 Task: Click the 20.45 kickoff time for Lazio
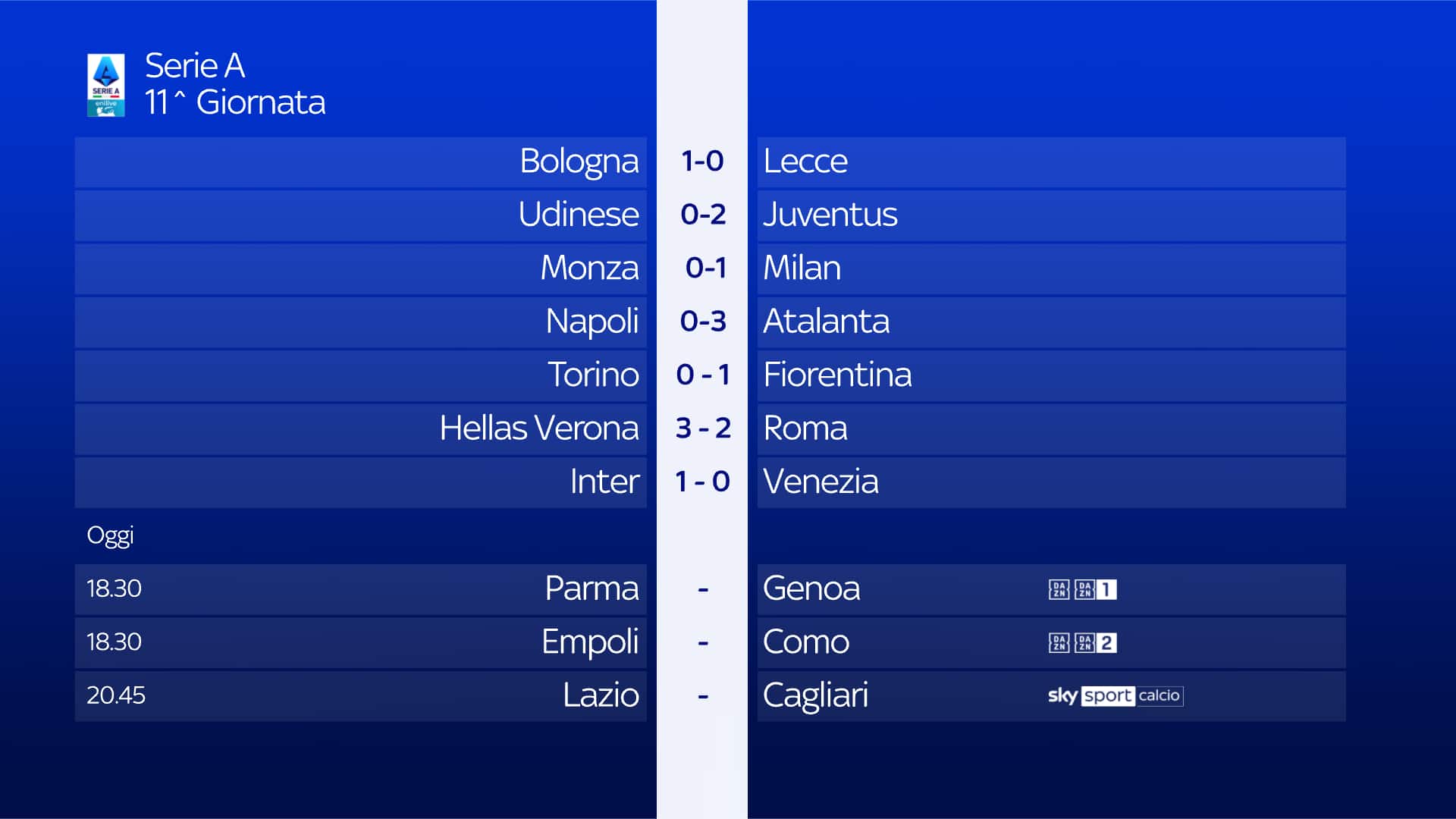tap(116, 695)
